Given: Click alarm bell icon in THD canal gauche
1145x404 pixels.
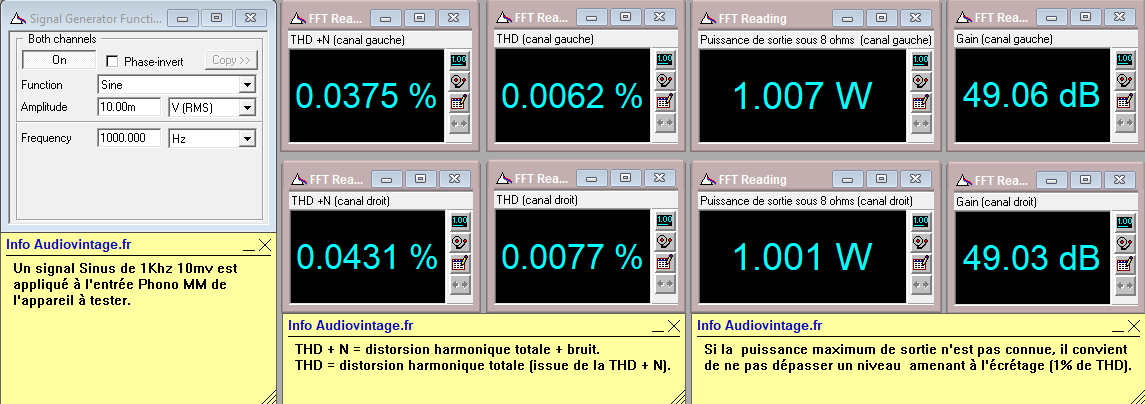Looking at the screenshot, I should coord(665,80).
